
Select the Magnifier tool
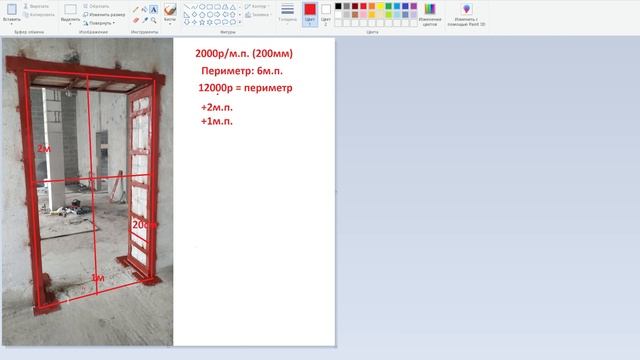(x=154, y=20)
